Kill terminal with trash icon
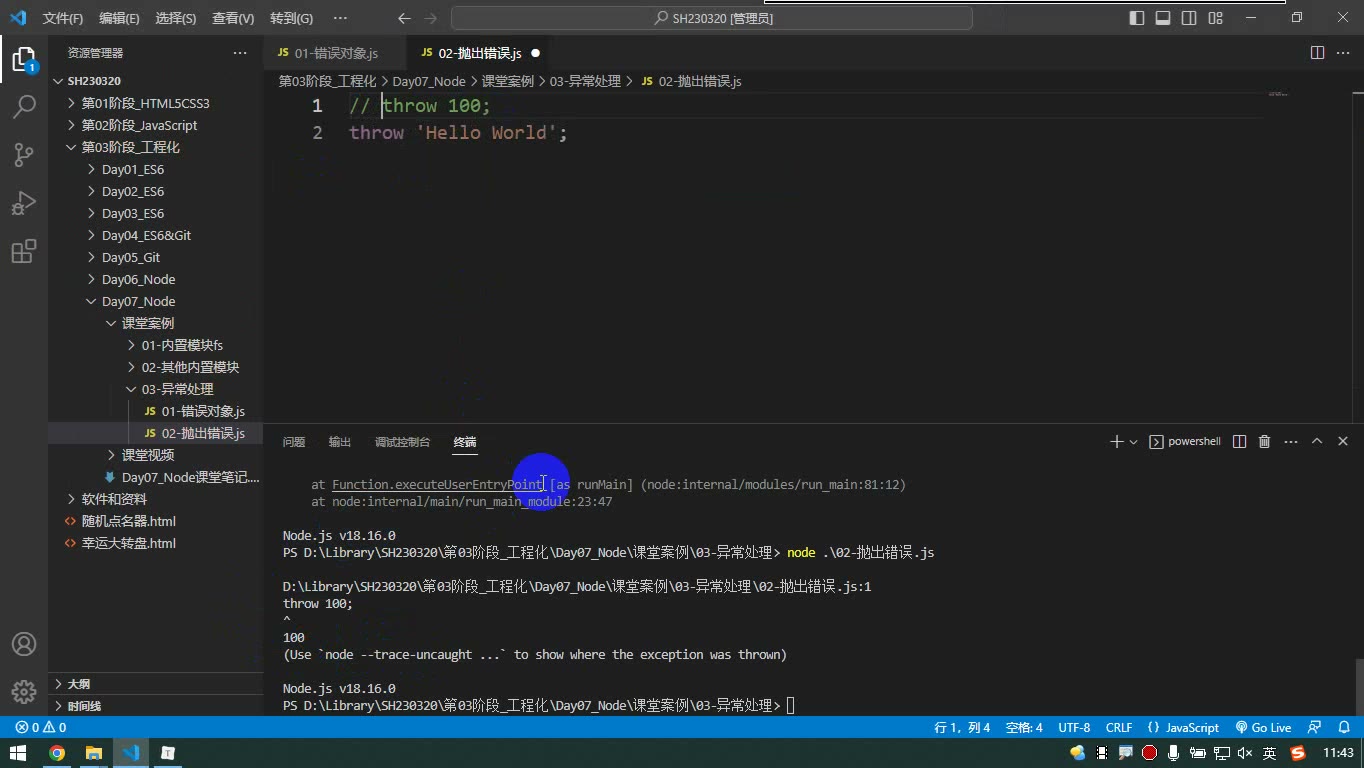 pyautogui.click(x=1264, y=441)
